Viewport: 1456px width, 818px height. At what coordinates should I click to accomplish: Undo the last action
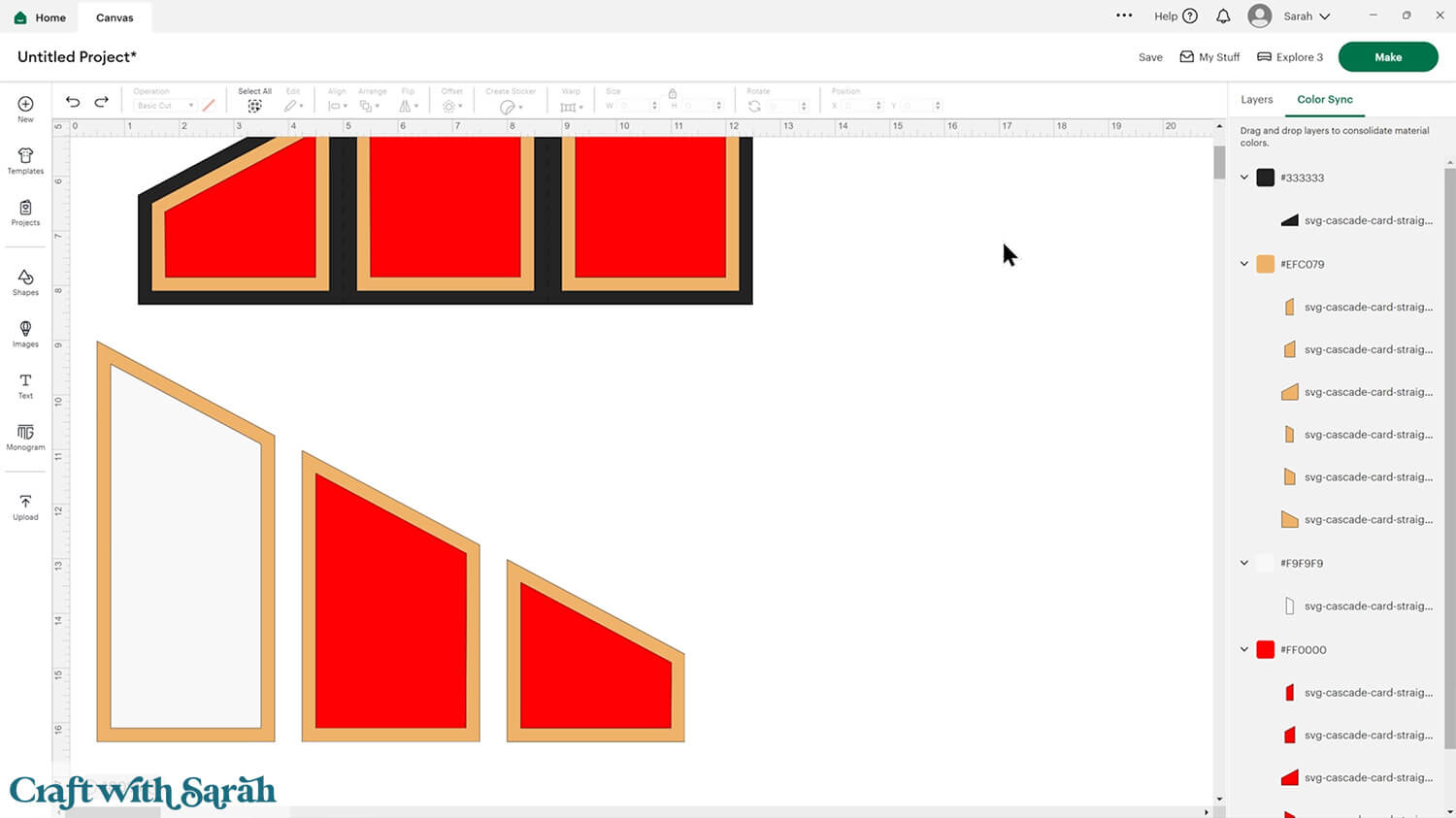73,102
